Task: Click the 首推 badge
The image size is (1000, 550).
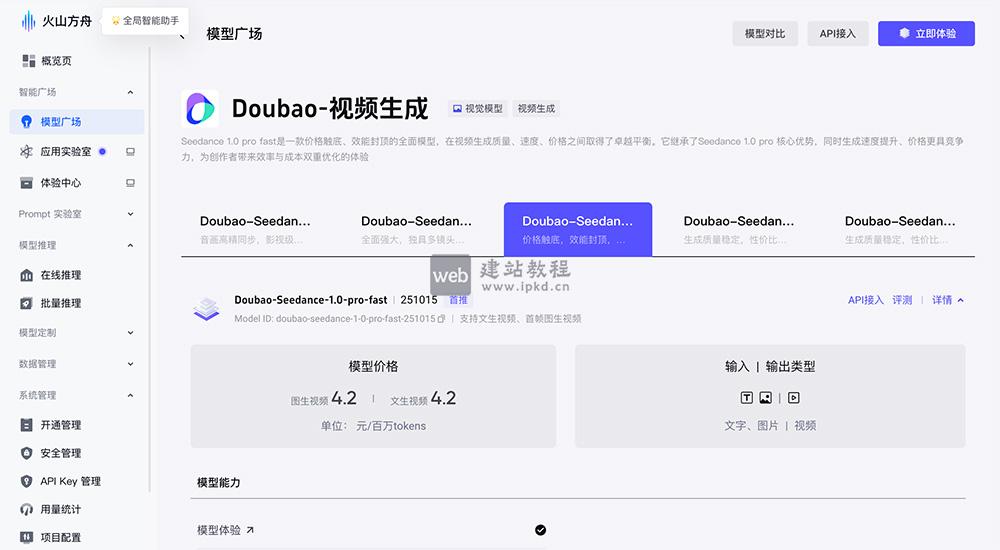Action: 458,300
